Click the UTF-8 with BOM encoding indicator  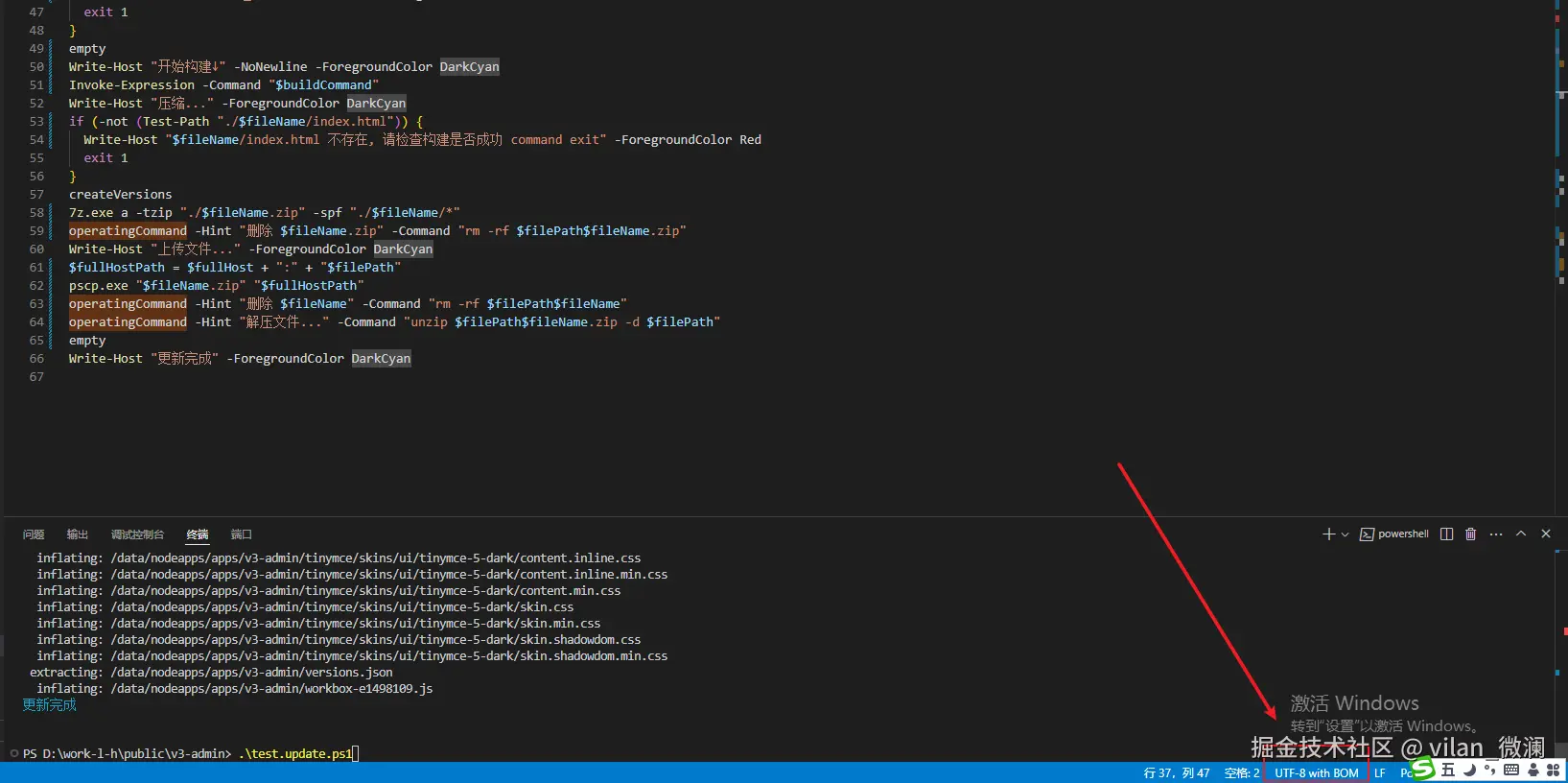[x=1316, y=773]
